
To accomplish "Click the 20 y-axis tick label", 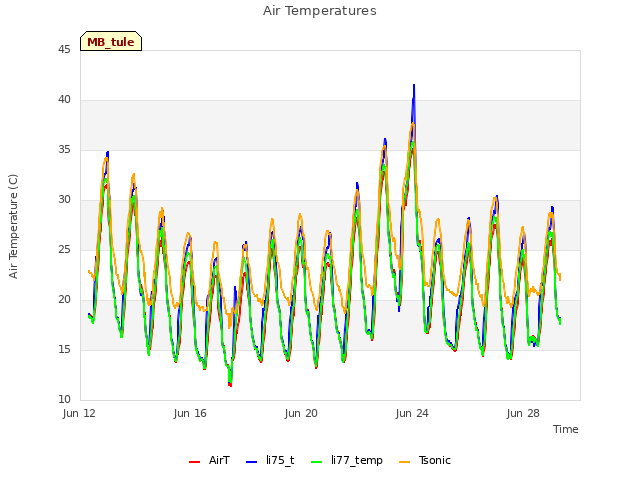I will point(64,300).
